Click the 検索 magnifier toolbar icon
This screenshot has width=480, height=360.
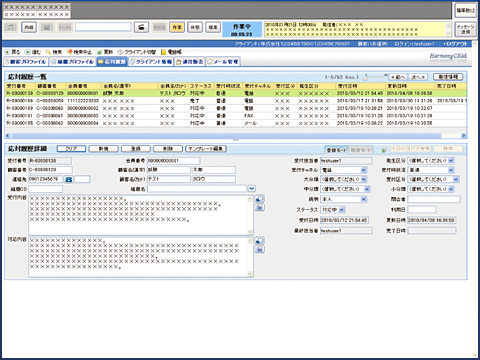[x=49, y=52]
